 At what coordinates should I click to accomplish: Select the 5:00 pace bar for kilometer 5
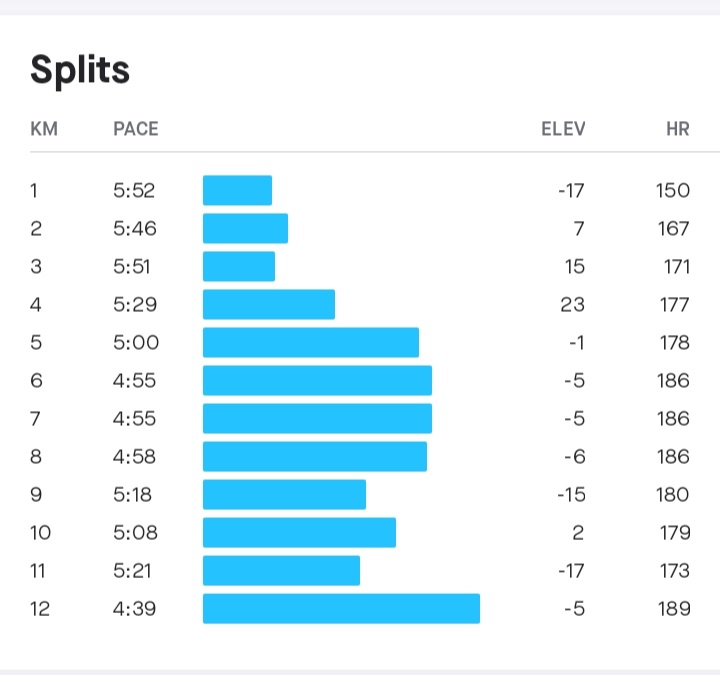pyautogui.click(x=311, y=343)
